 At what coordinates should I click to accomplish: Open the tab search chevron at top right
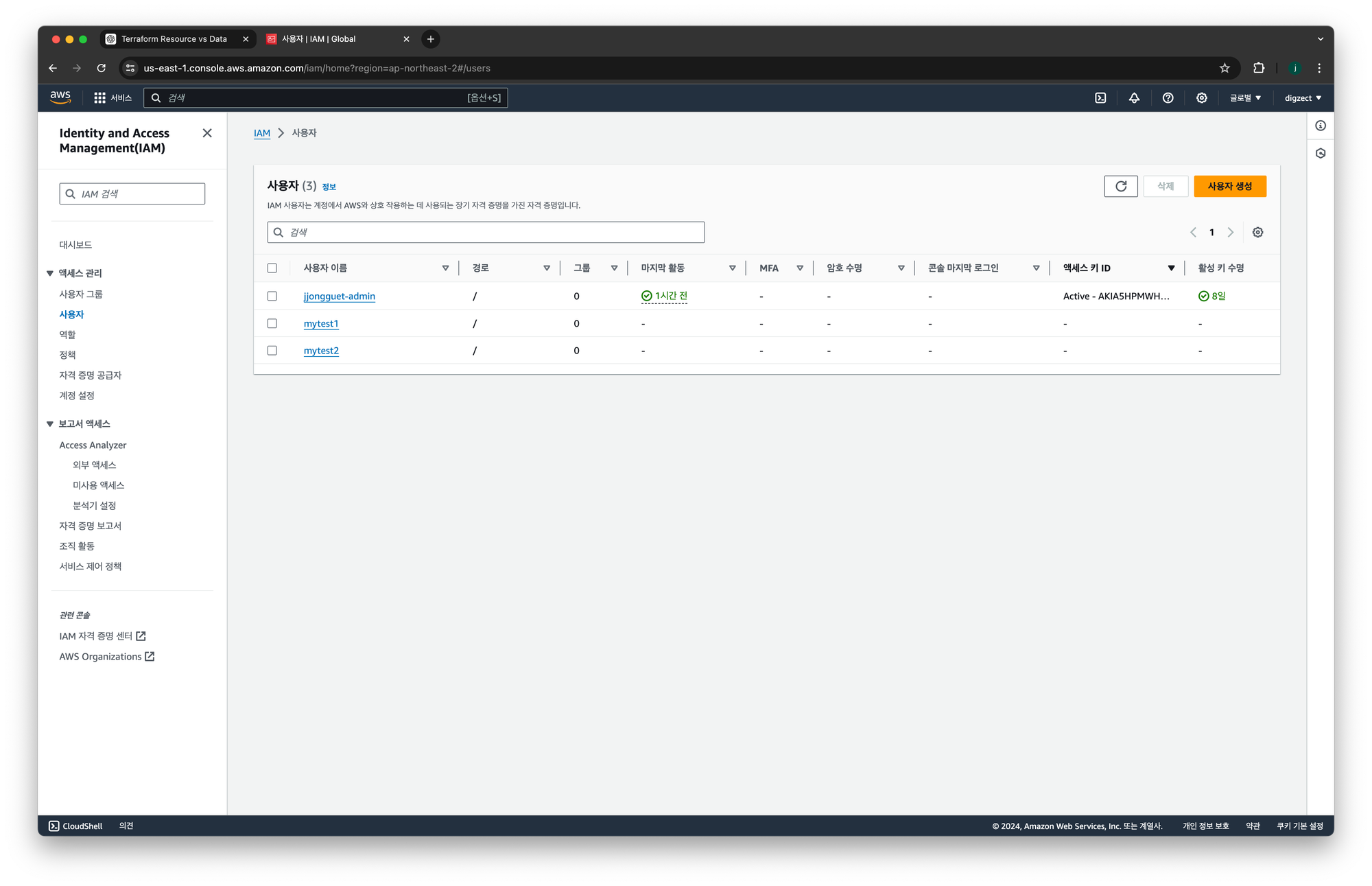coord(1320,39)
